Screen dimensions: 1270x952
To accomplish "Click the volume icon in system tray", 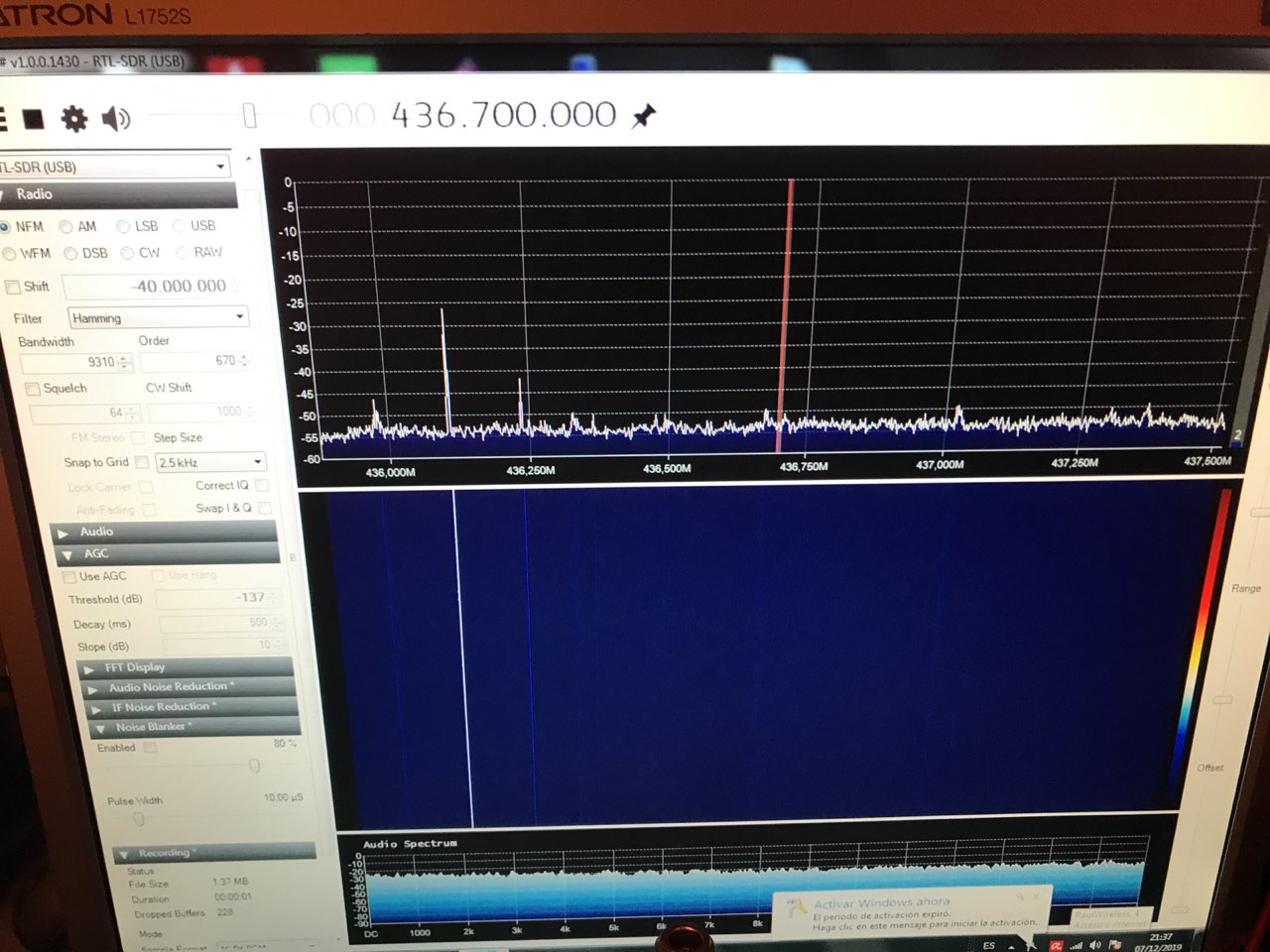I will pyautogui.click(x=1095, y=945).
